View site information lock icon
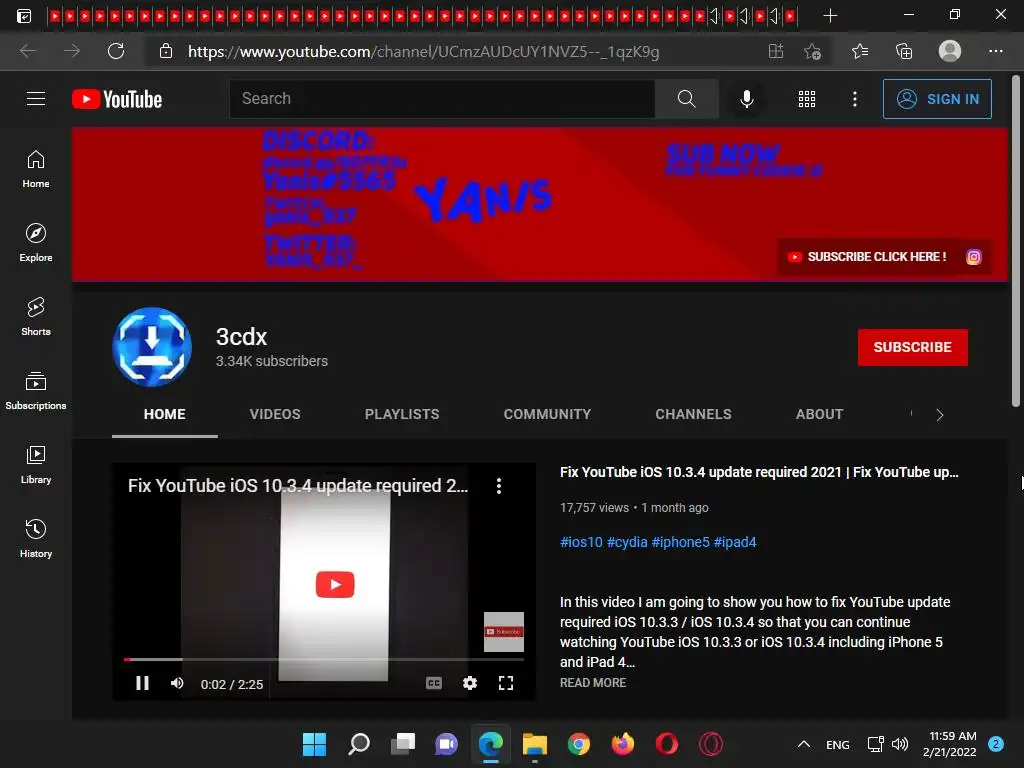Screen dimensions: 1024x768 tap(166, 51)
